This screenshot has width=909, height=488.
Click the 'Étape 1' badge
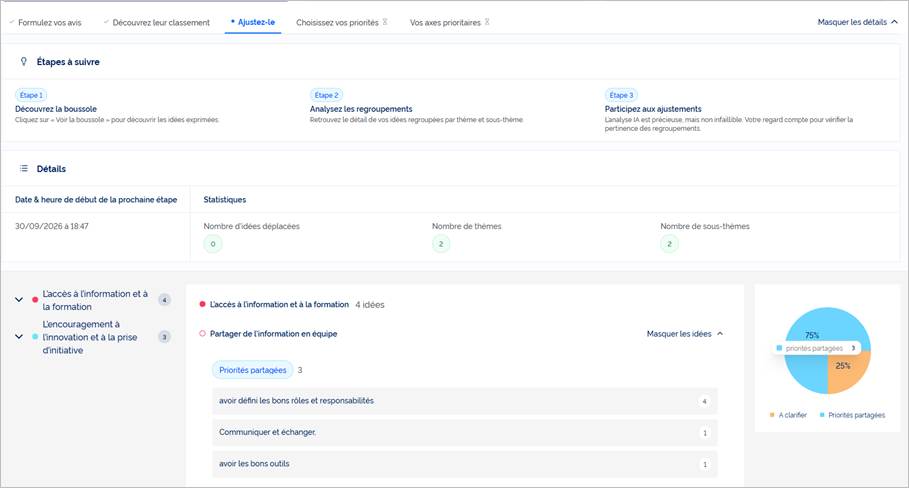tap(31, 95)
